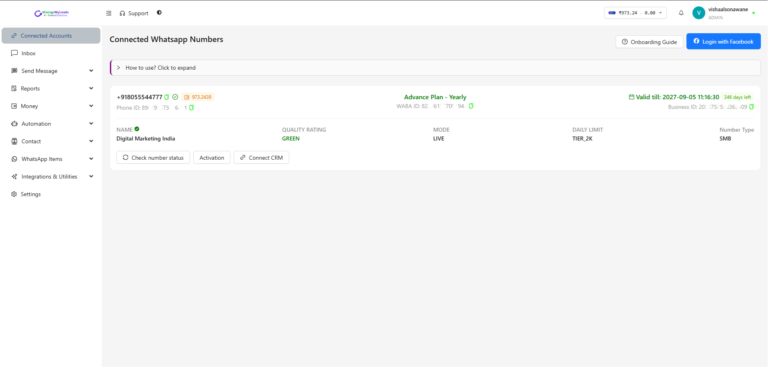Click the 973.2439 balance badge
The image size is (768, 367).
(x=198, y=97)
